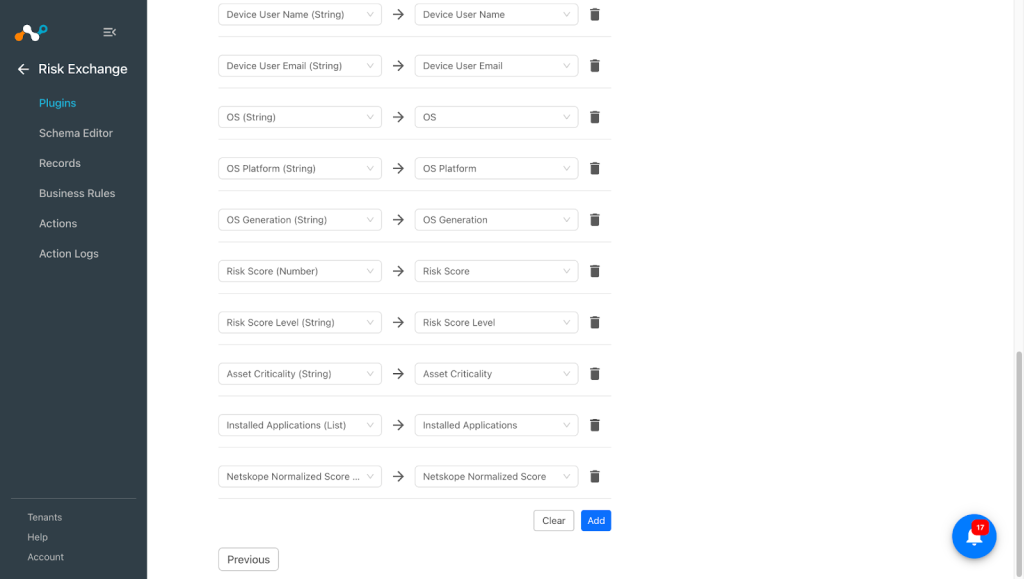Trash the Installed Applications mapping

pos(594,425)
